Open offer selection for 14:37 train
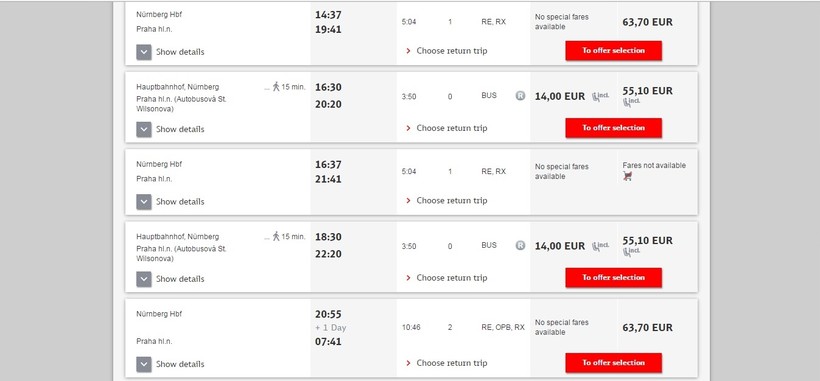This screenshot has width=820, height=381. 613,51
